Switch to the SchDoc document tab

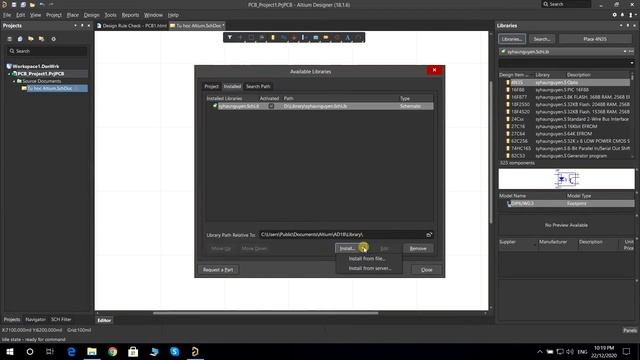pyautogui.click(x=197, y=26)
